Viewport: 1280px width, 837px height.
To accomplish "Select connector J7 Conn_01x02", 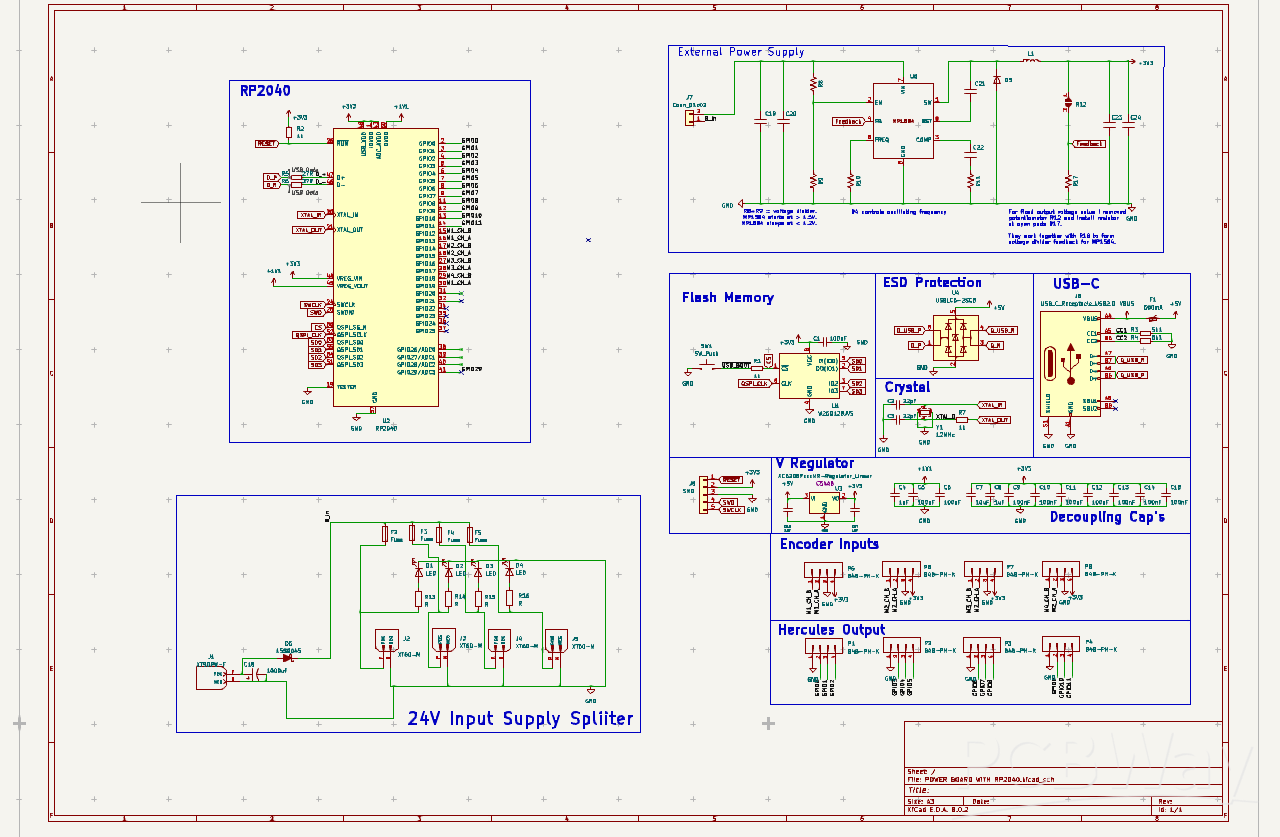I will (x=689, y=118).
